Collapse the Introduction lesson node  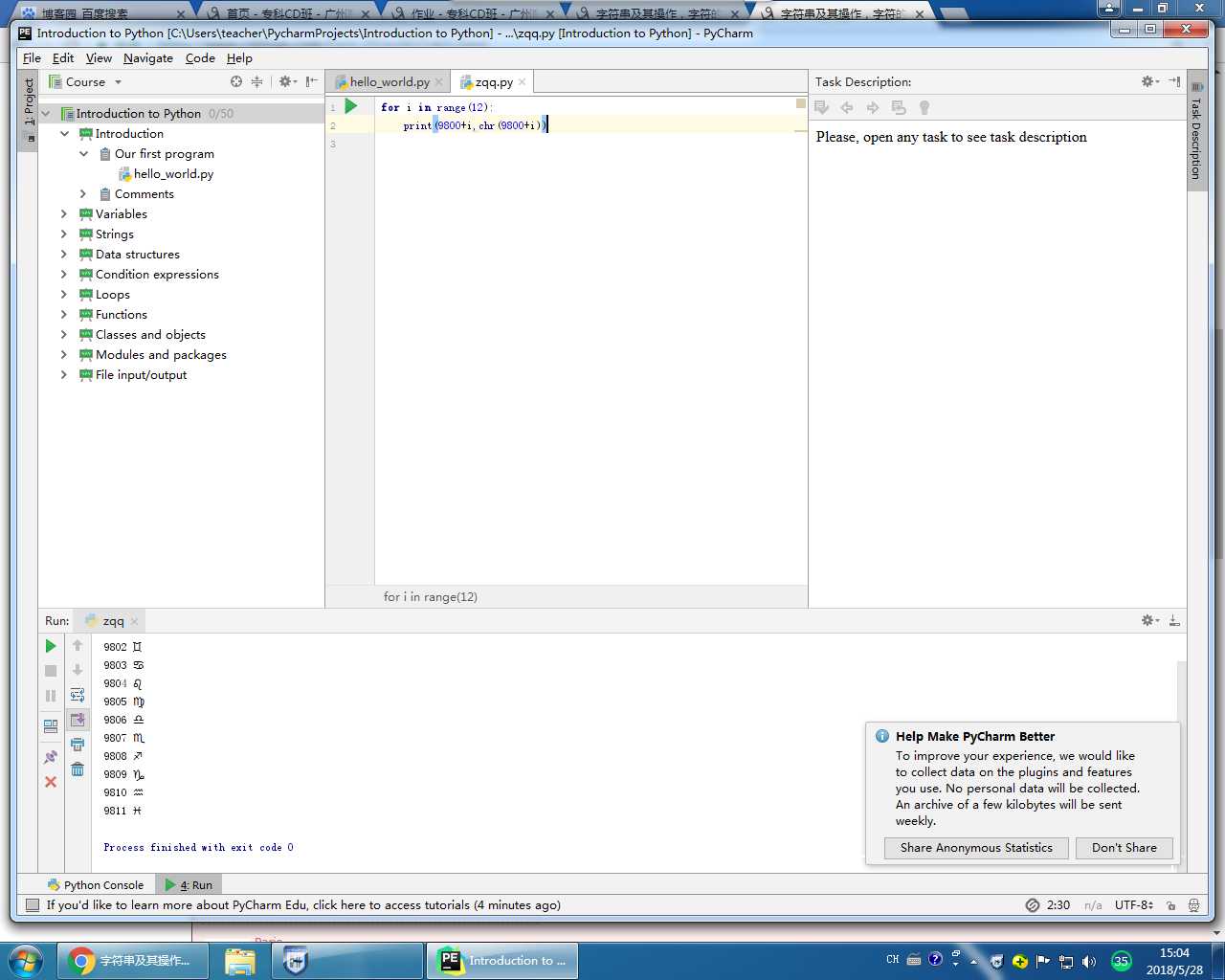64,133
